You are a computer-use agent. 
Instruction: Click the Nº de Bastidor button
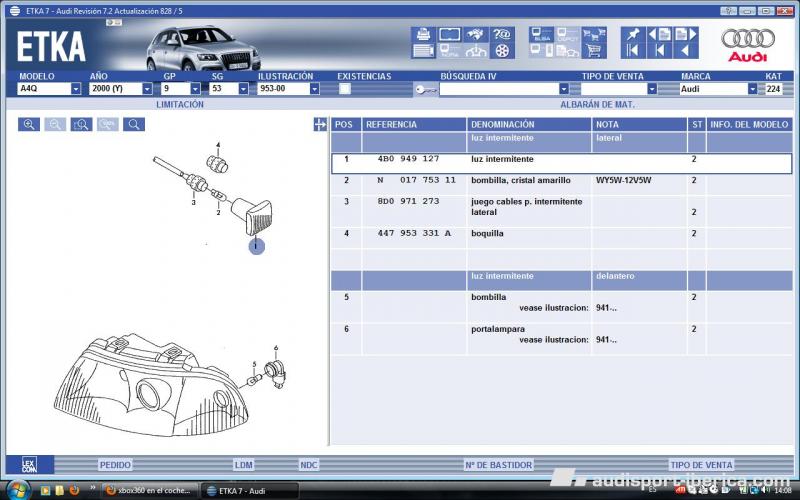(498, 465)
